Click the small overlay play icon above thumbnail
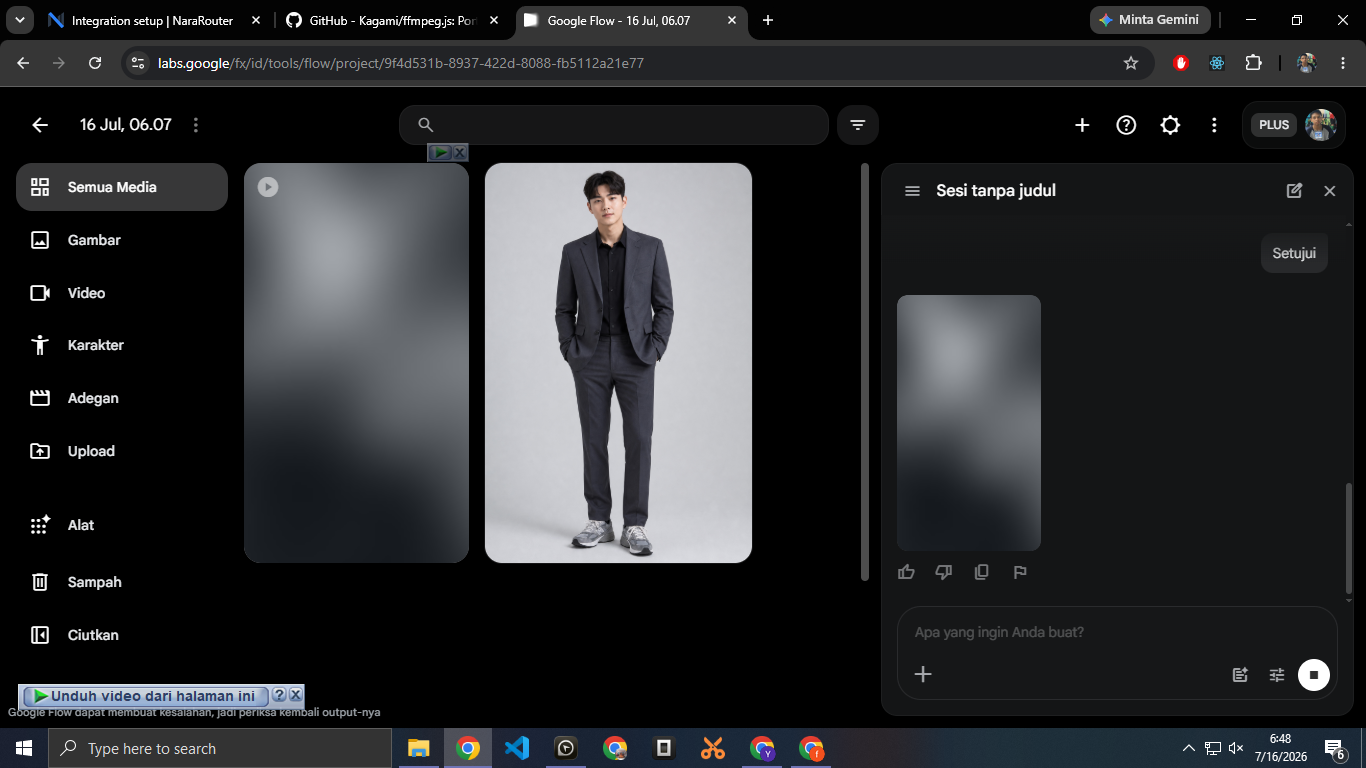Screen dimensions: 1366x768 [x=440, y=153]
